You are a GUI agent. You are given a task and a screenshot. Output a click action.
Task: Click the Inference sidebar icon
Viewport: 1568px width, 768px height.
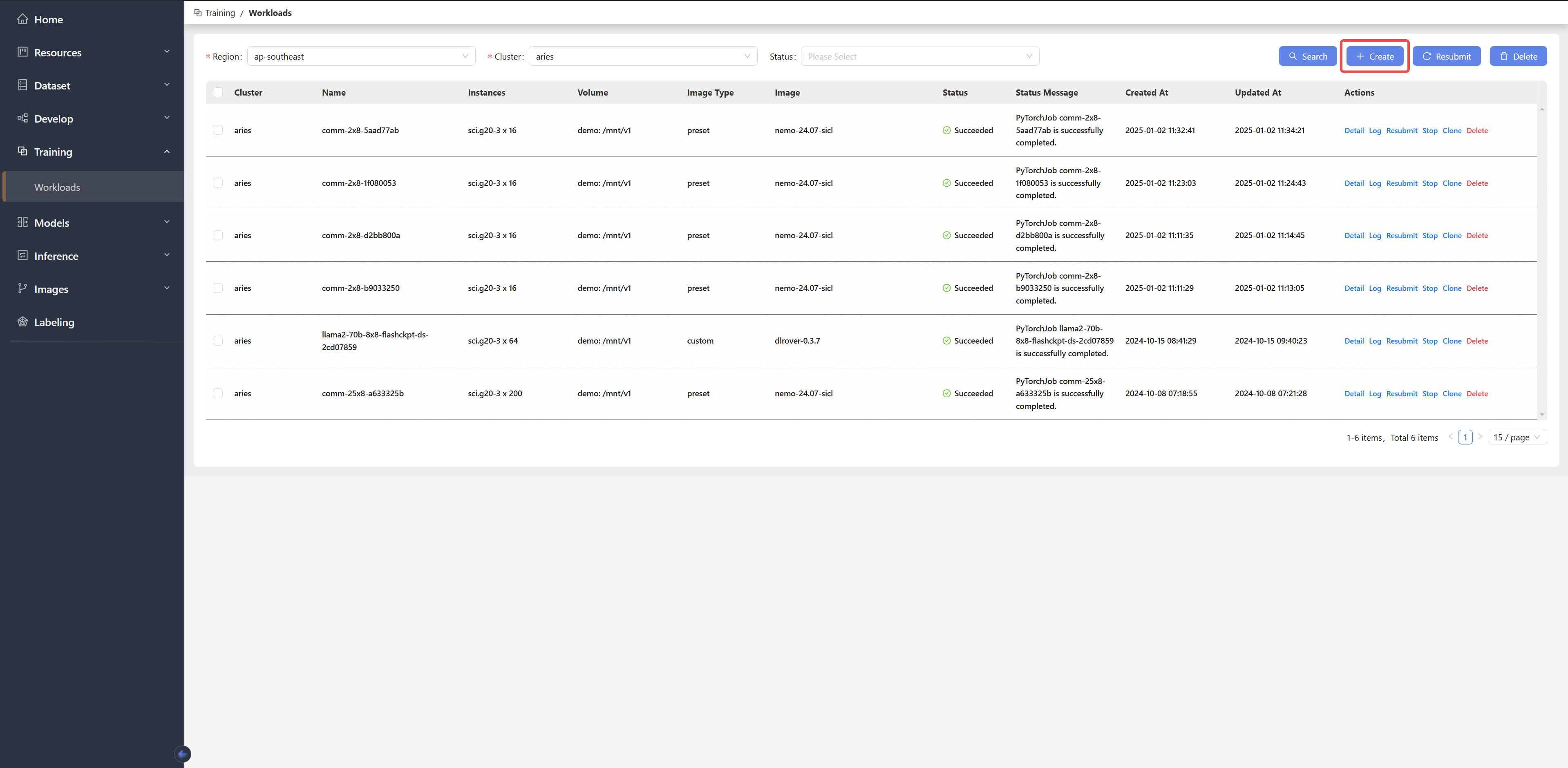[x=22, y=255]
